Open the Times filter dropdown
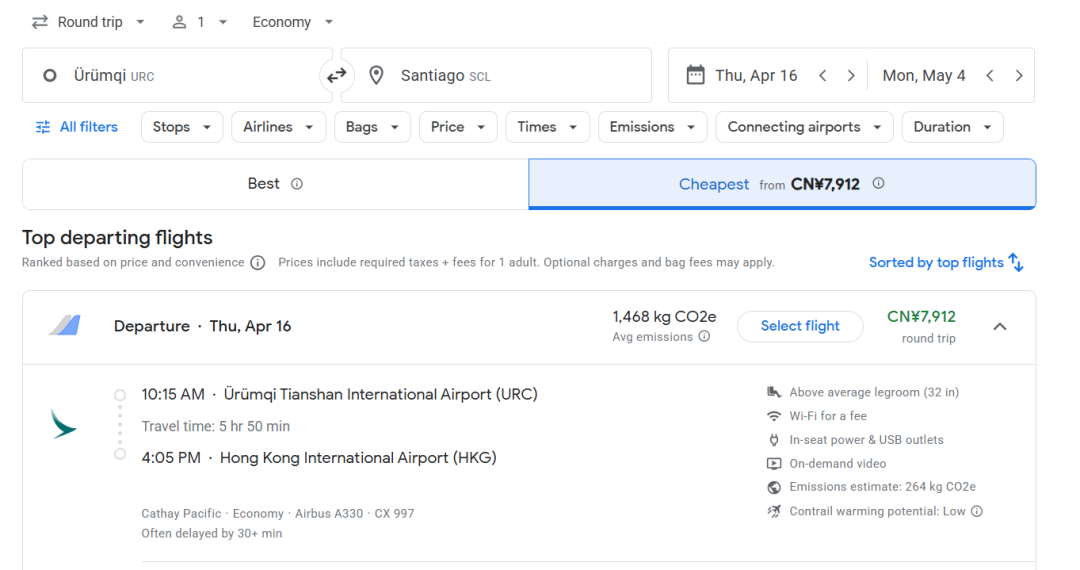The height and width of the screenshot is (570, 1080). pos(548,127)
